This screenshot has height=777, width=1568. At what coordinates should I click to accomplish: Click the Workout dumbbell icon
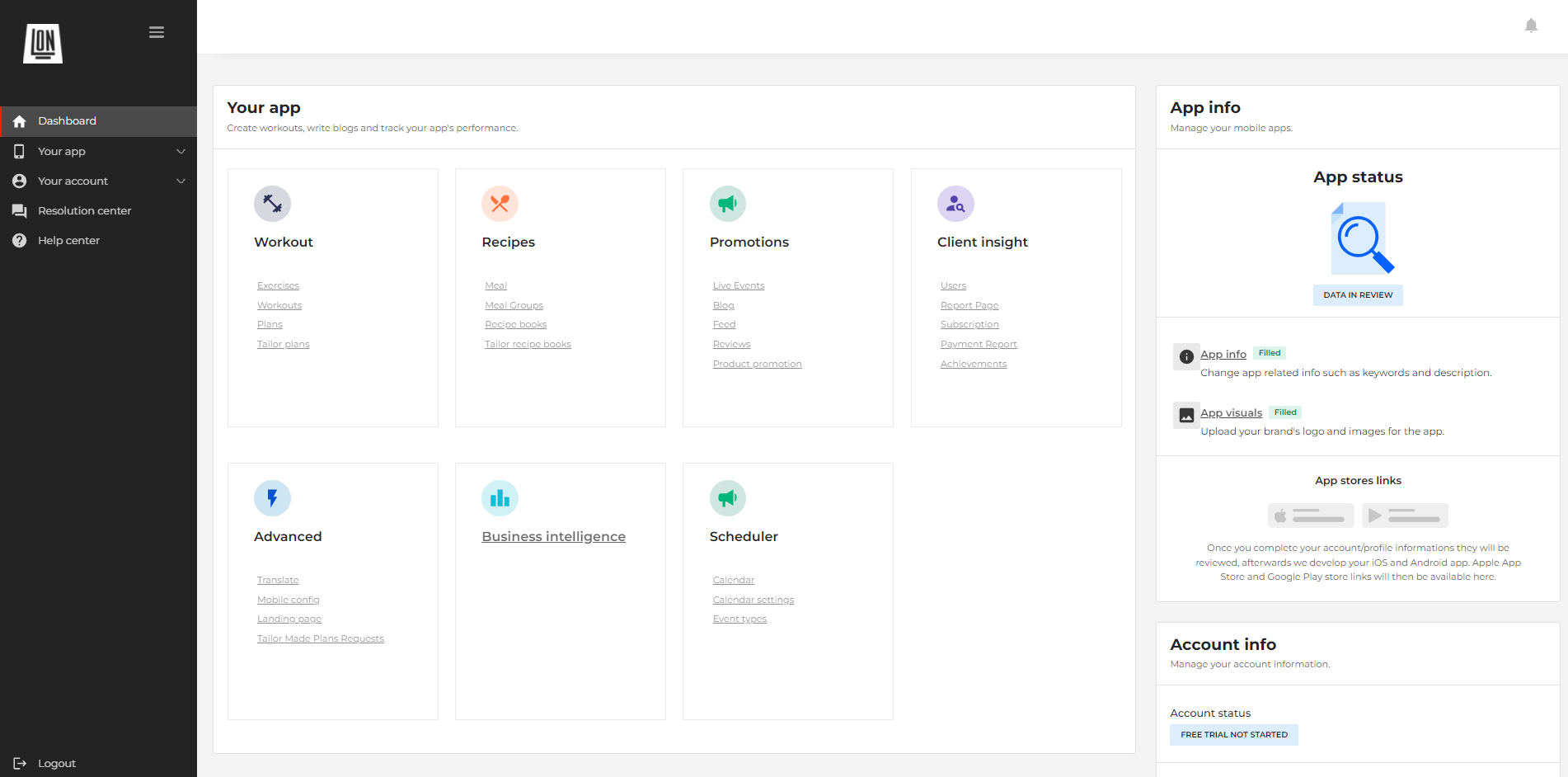pos(272,204)
